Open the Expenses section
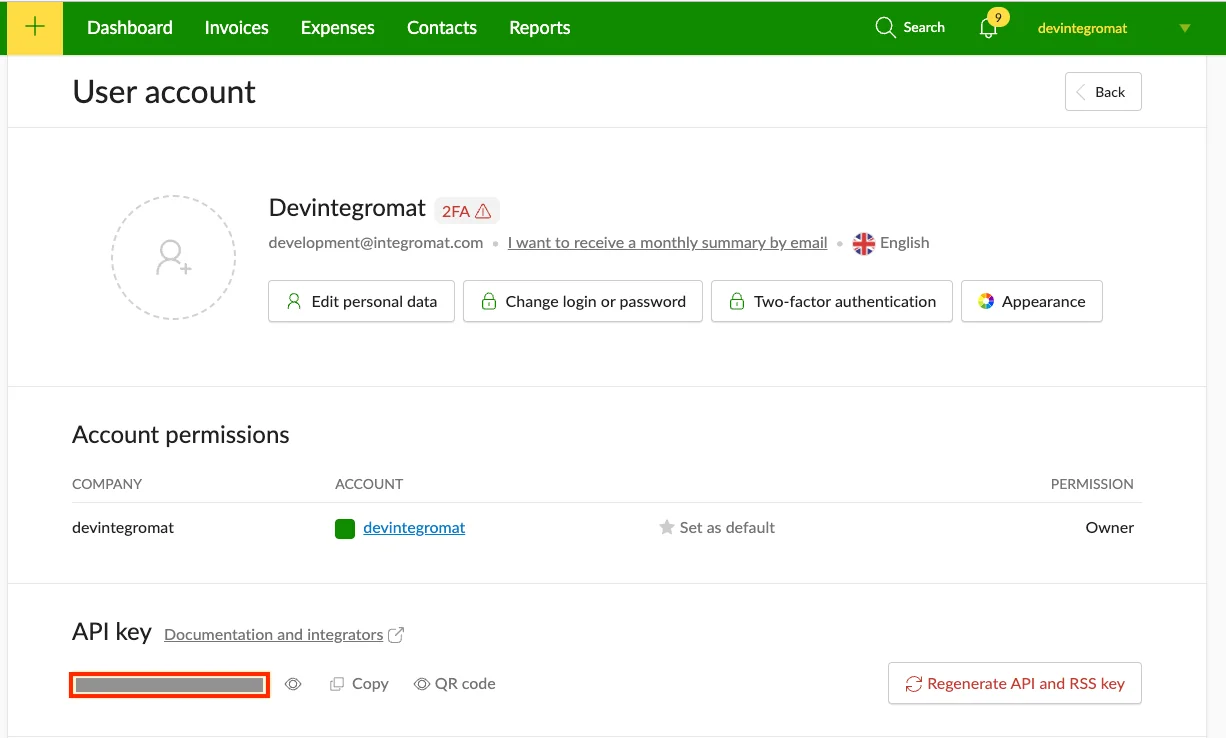1226x738 pixels. pos(337,28)
